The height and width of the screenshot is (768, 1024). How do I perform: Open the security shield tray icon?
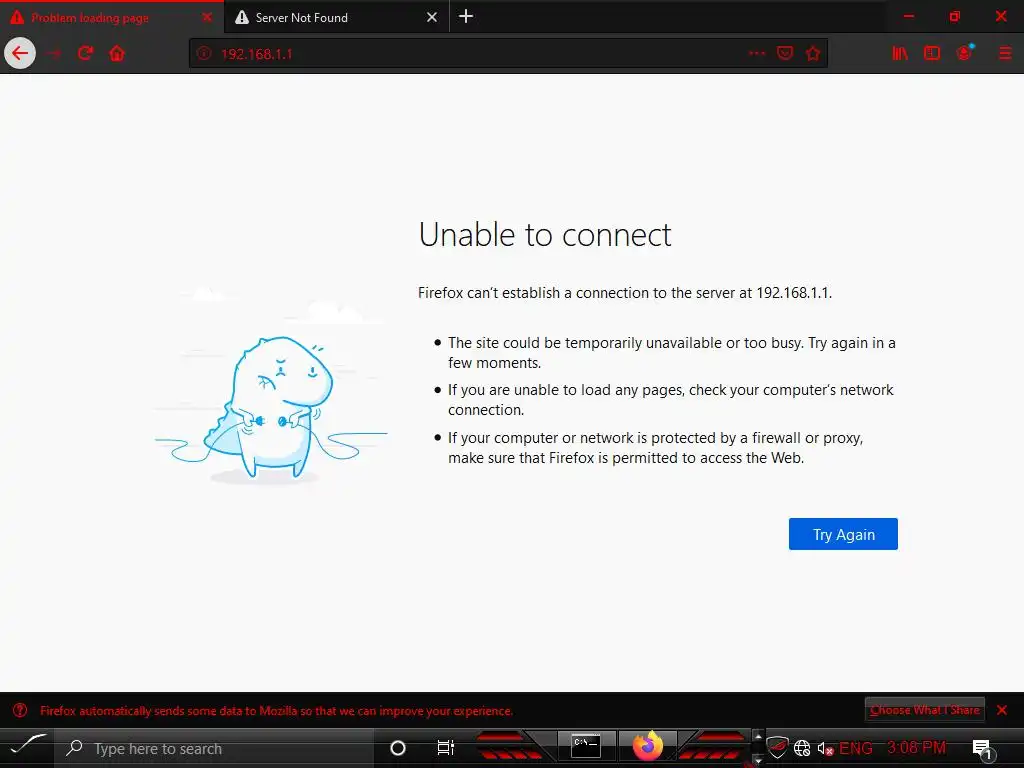(x=776, y=748)
